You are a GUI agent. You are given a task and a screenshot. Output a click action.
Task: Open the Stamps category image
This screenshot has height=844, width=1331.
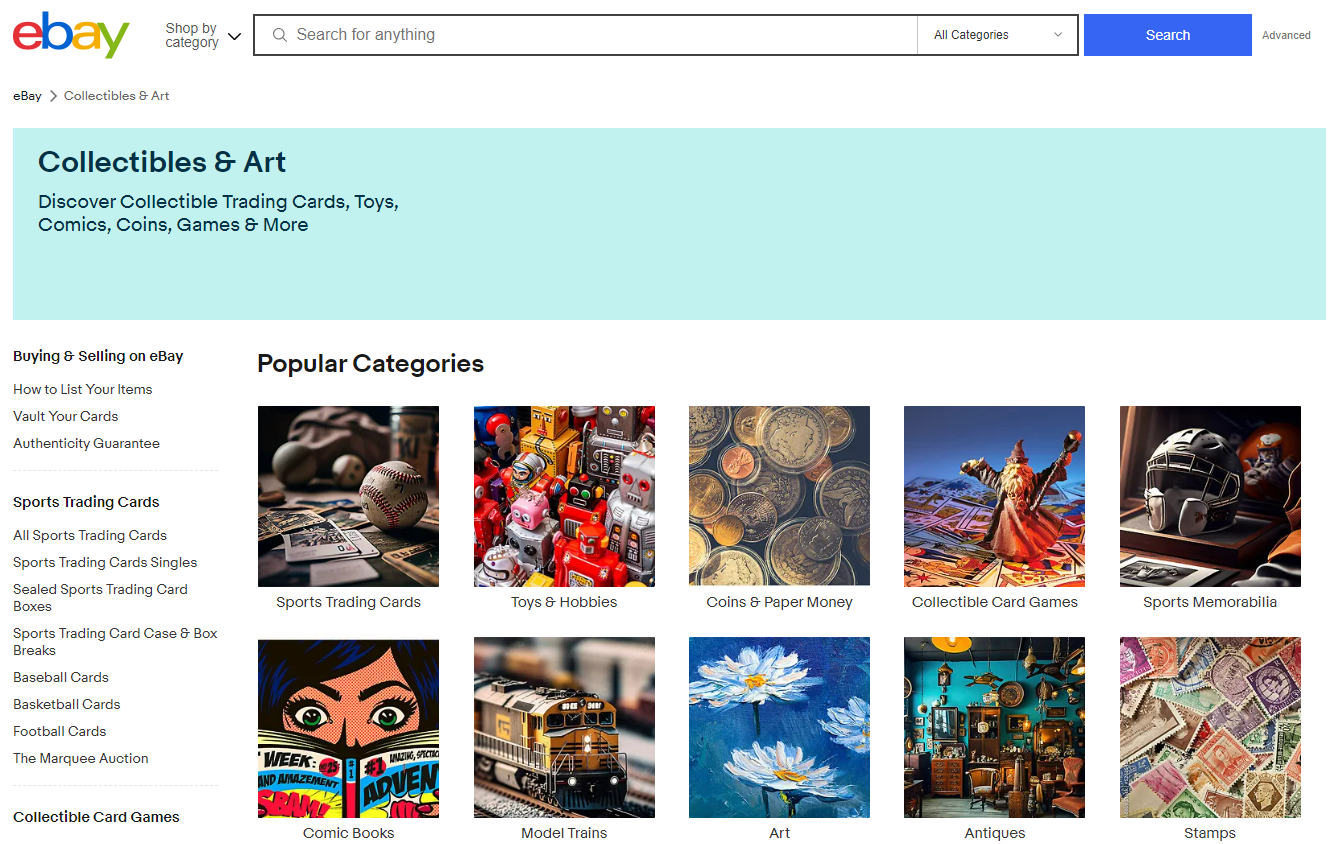[x=1210, y=727]
